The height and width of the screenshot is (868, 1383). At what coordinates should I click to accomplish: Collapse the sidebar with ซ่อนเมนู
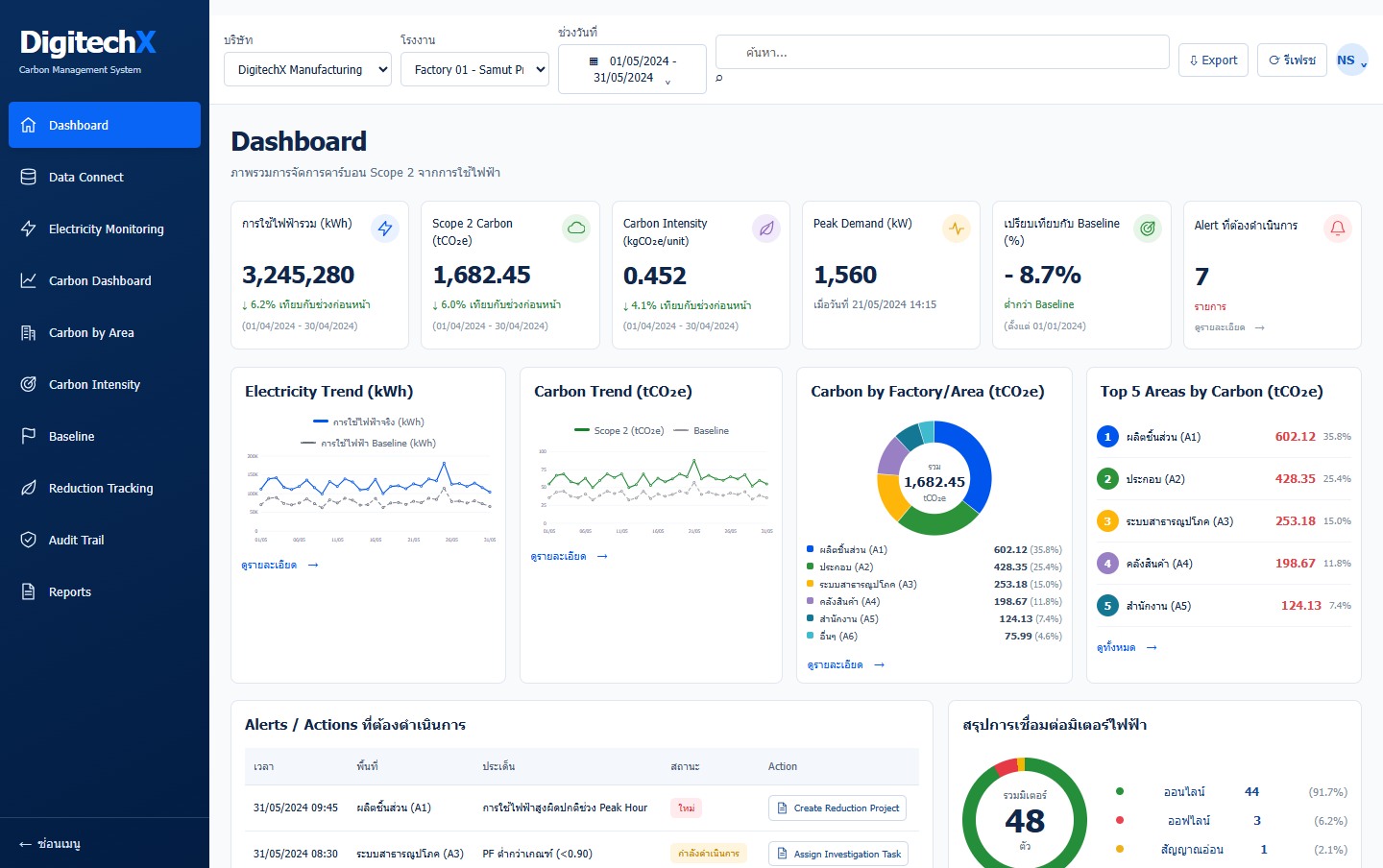pyautogui.click(x=50, y=844)
